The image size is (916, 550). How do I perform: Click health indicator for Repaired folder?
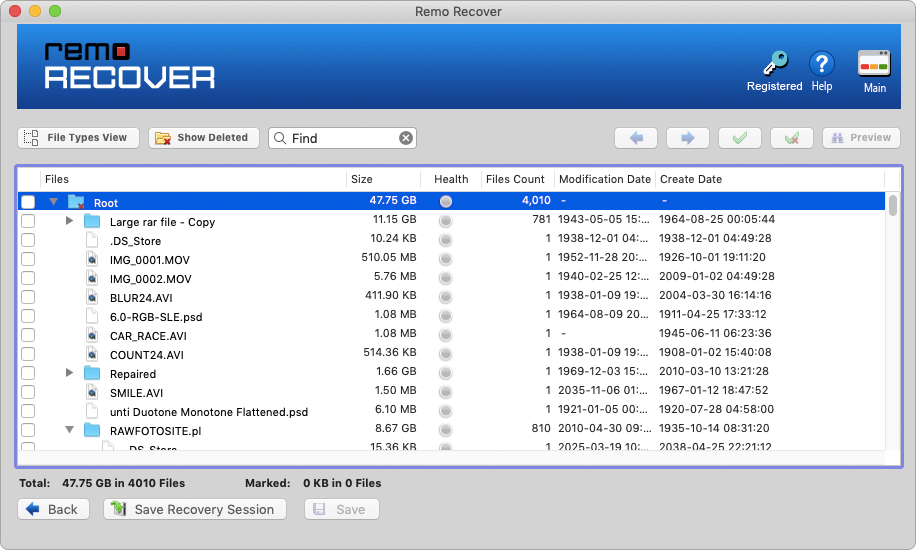(446, 372)
